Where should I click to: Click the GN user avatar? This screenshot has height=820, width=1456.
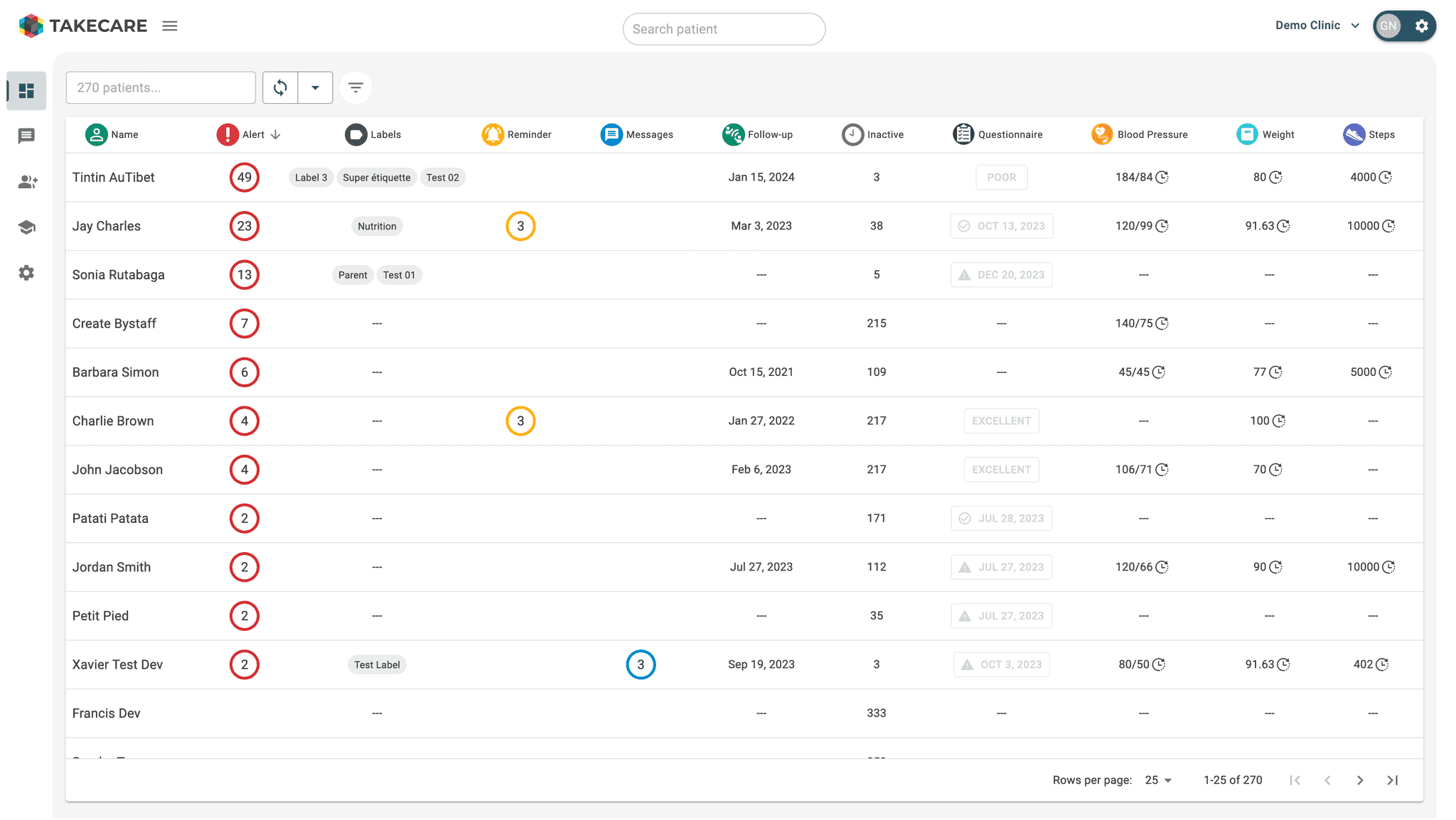click(1388, 26)
